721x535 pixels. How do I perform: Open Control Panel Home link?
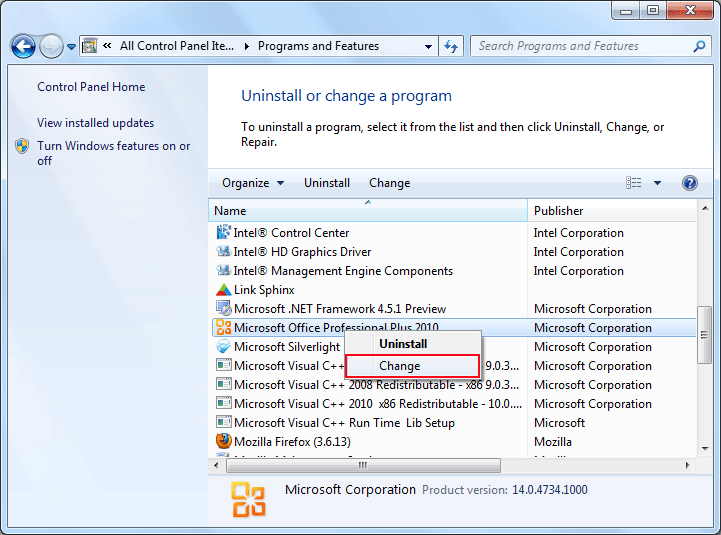click(91, 87)
